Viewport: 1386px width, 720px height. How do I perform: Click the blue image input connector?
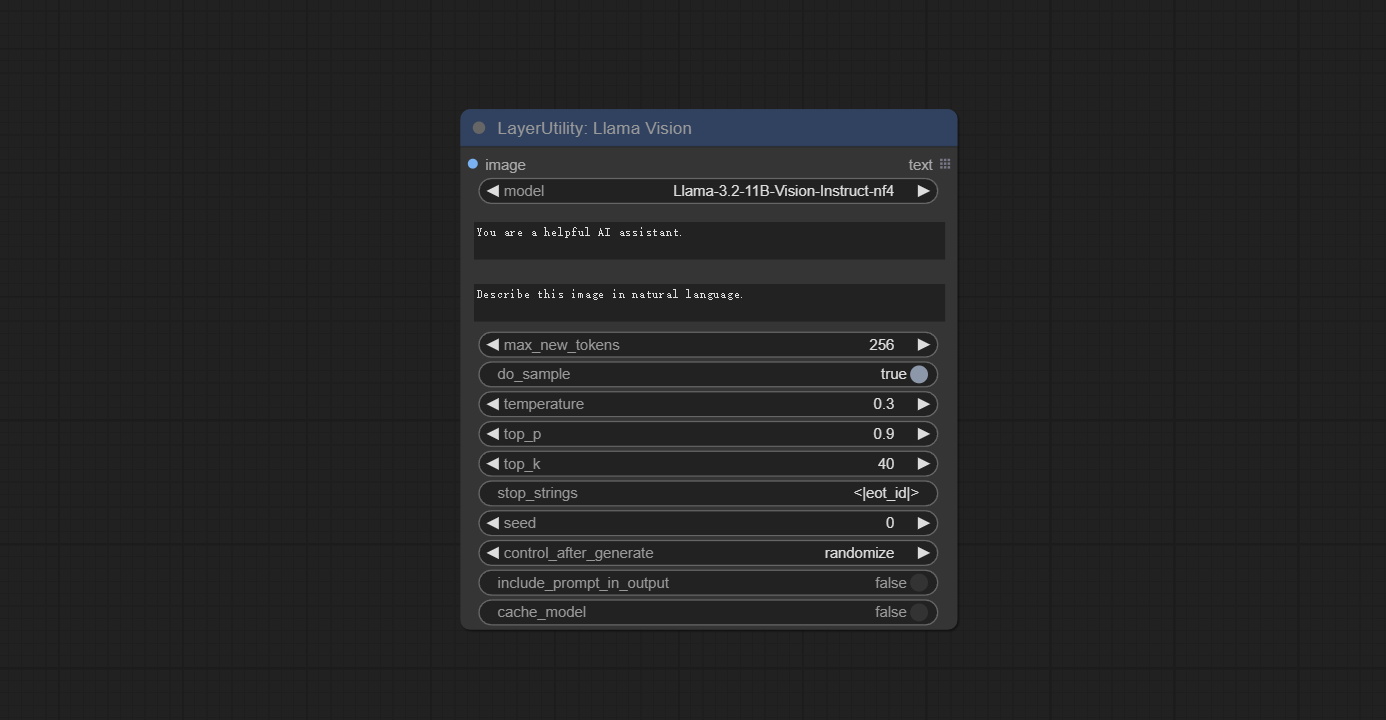tap(473, 164)
